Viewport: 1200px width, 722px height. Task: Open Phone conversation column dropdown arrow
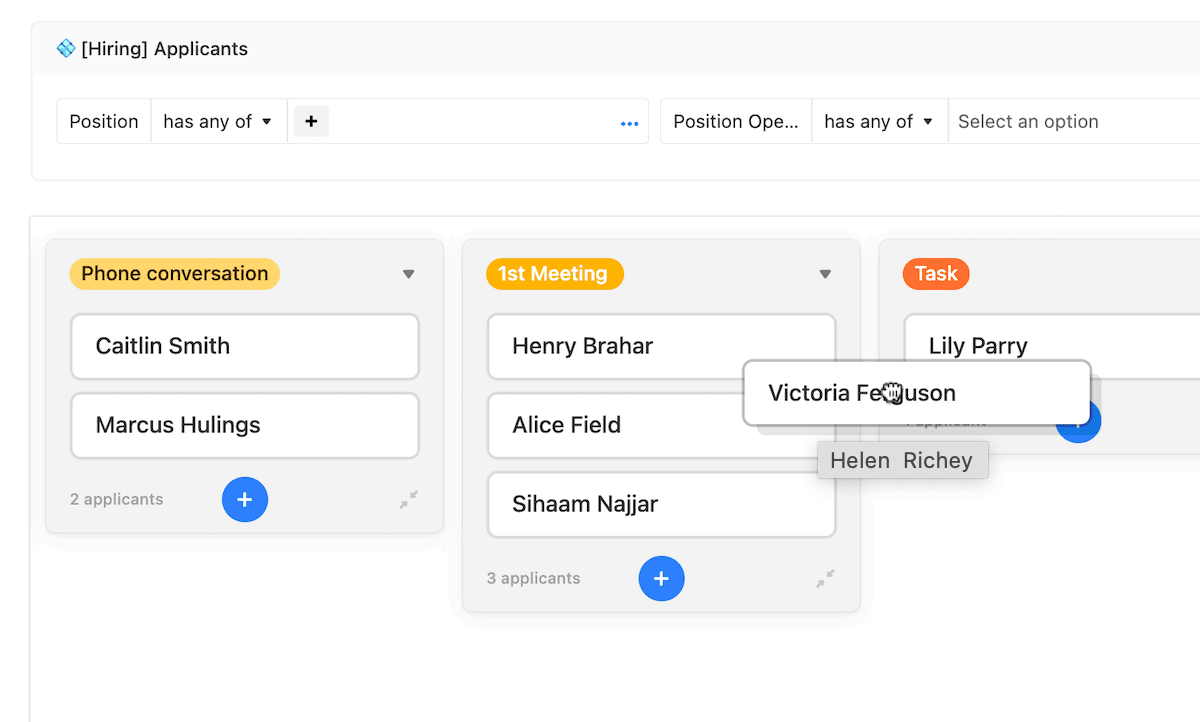click(408, 274)
